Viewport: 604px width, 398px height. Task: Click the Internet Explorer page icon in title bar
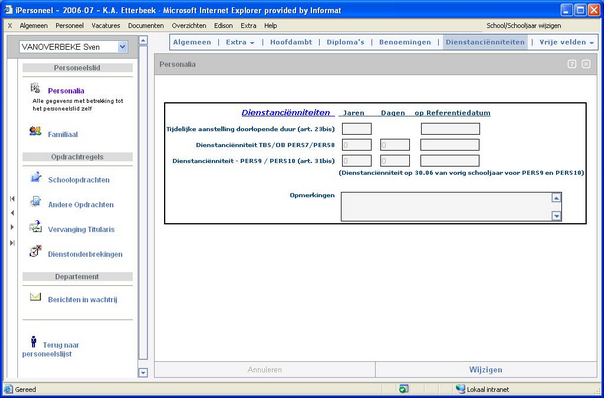coord(8,10)
